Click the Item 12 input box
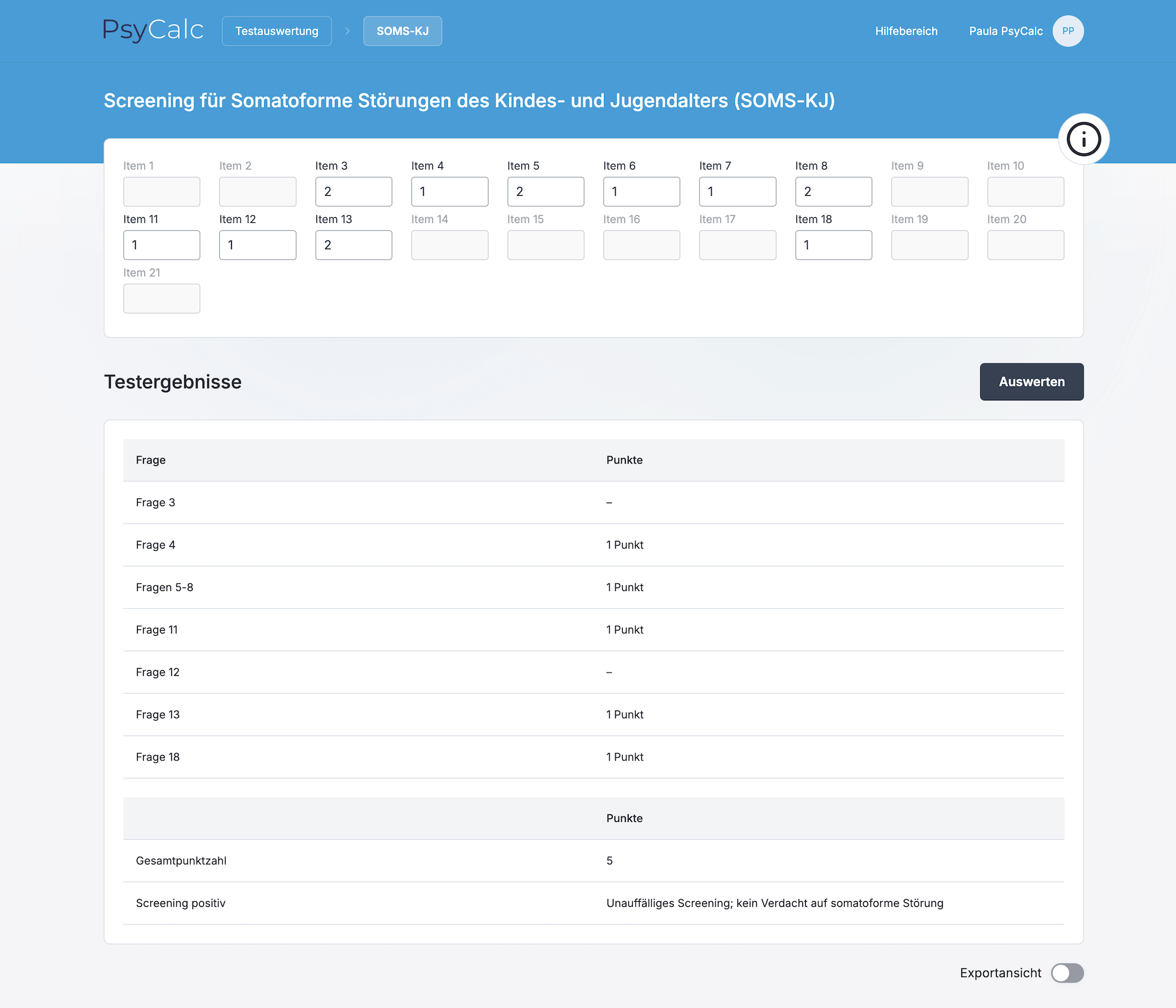 257,245
